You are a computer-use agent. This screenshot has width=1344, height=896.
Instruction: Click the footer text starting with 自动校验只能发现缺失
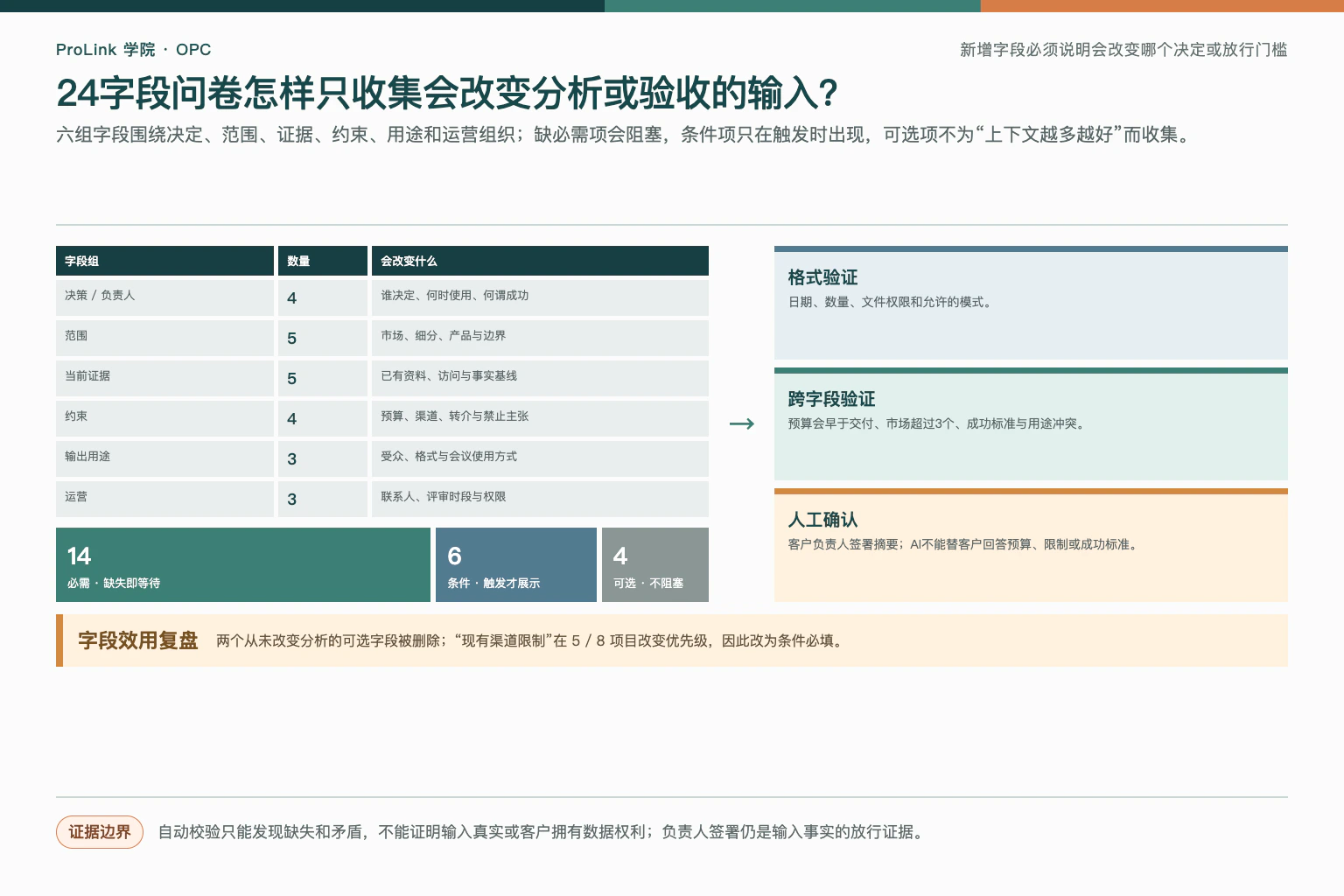click(x=542, y=832)
